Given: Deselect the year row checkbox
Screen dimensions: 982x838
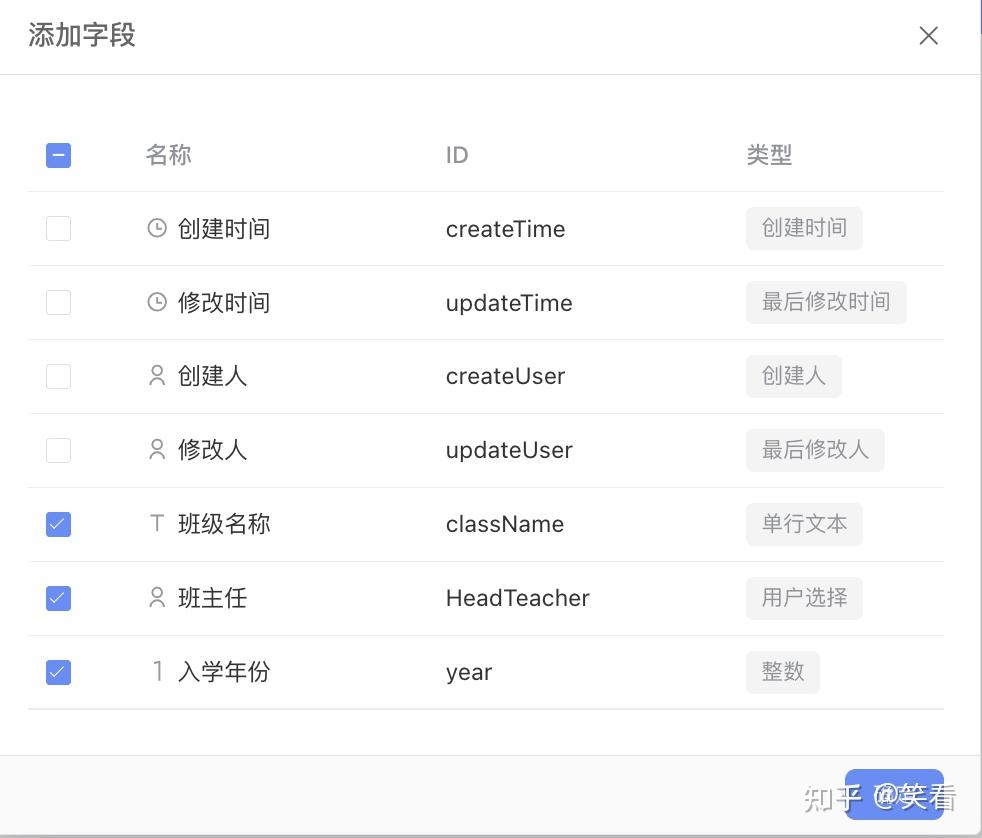Looking at the screenshot, I should [58, 672].
